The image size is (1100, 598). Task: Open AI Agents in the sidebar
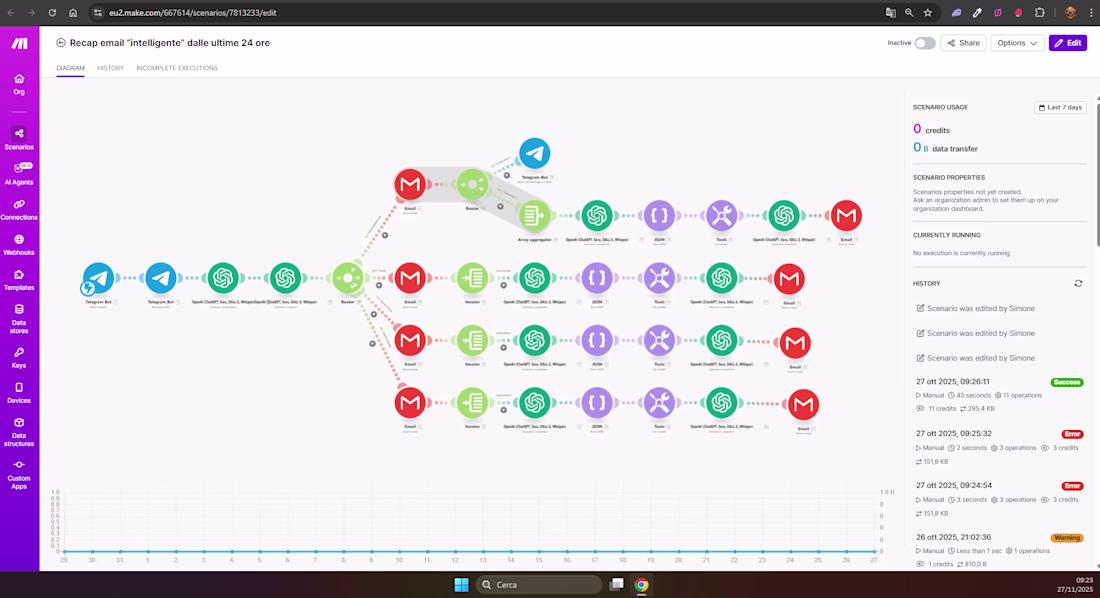pyautogui.click(x=19, y=174)
